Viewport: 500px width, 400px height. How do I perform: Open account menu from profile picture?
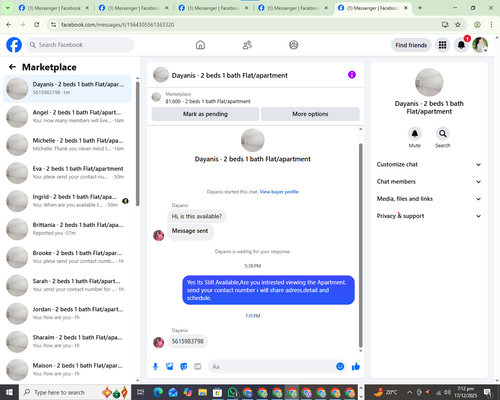(x=480, y=45)
